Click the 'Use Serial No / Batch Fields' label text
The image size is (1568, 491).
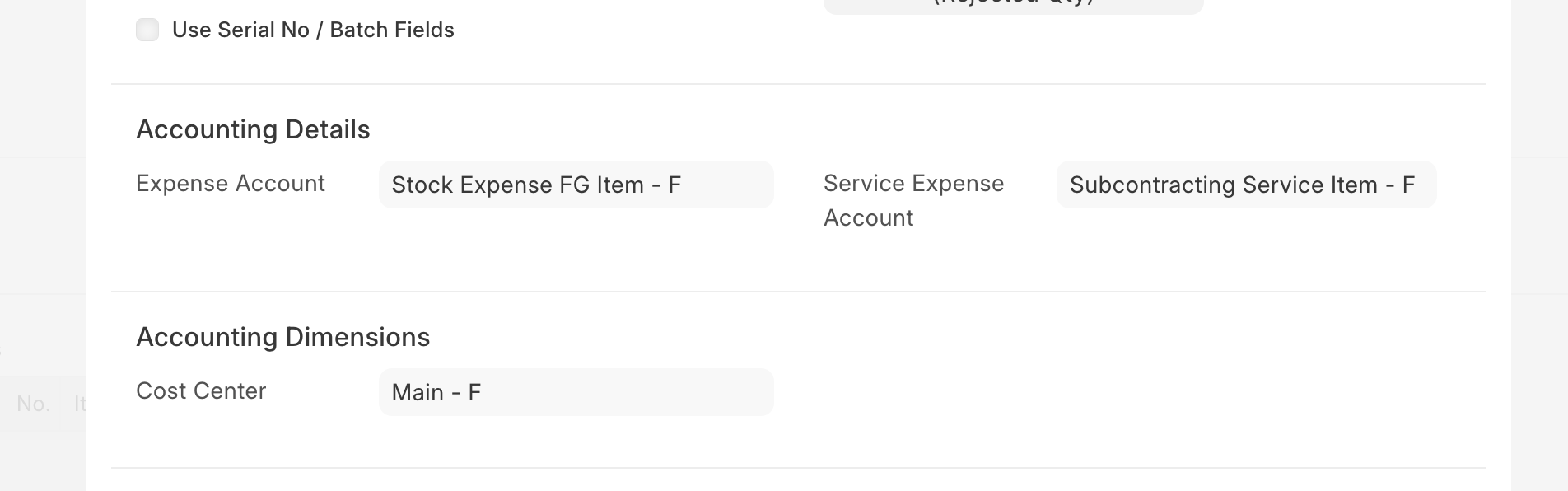click(x=313, y=30)
